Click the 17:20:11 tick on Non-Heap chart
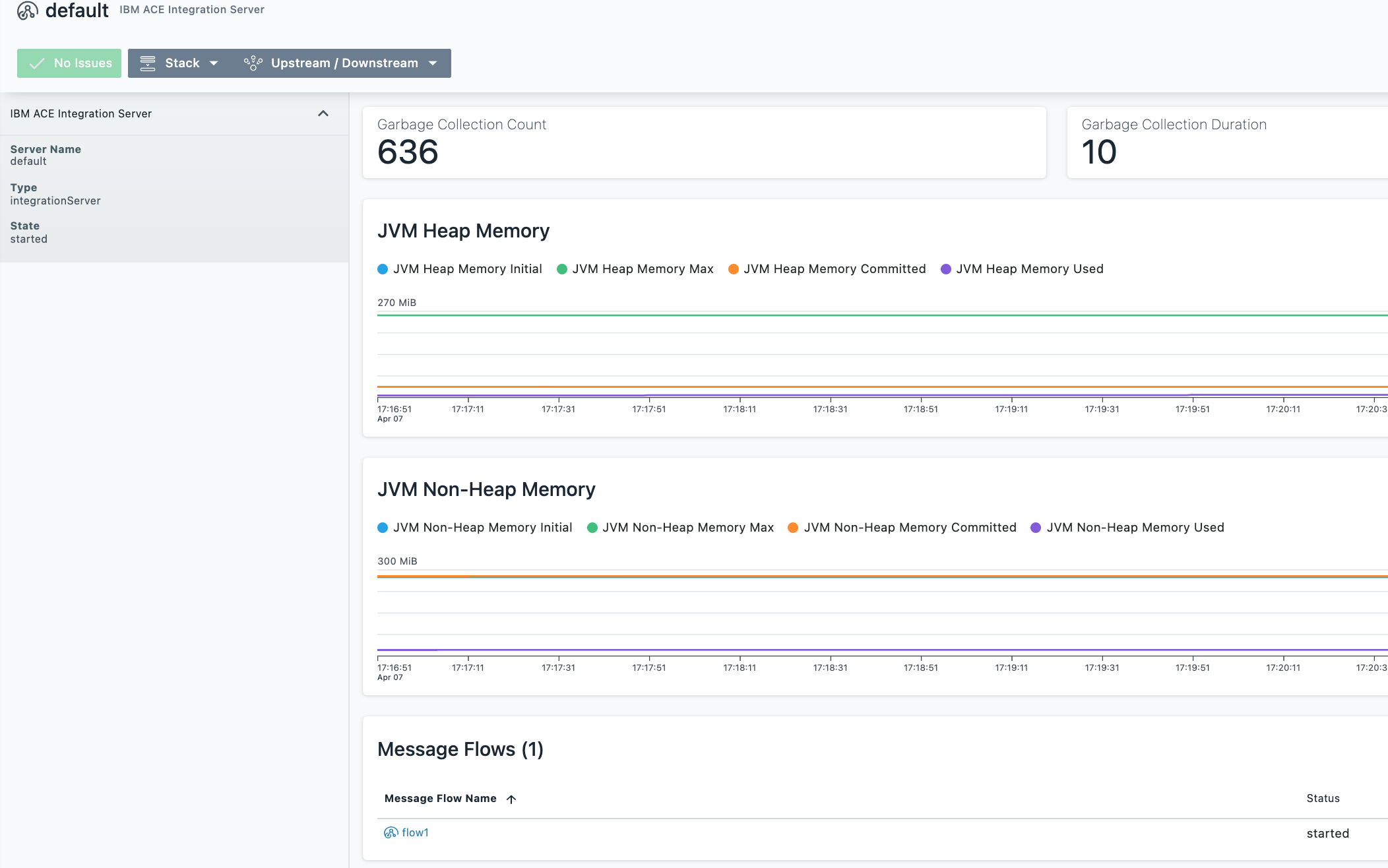Image resolution: width=1388 pixels, height=868 pixels. pos(1283,668)
